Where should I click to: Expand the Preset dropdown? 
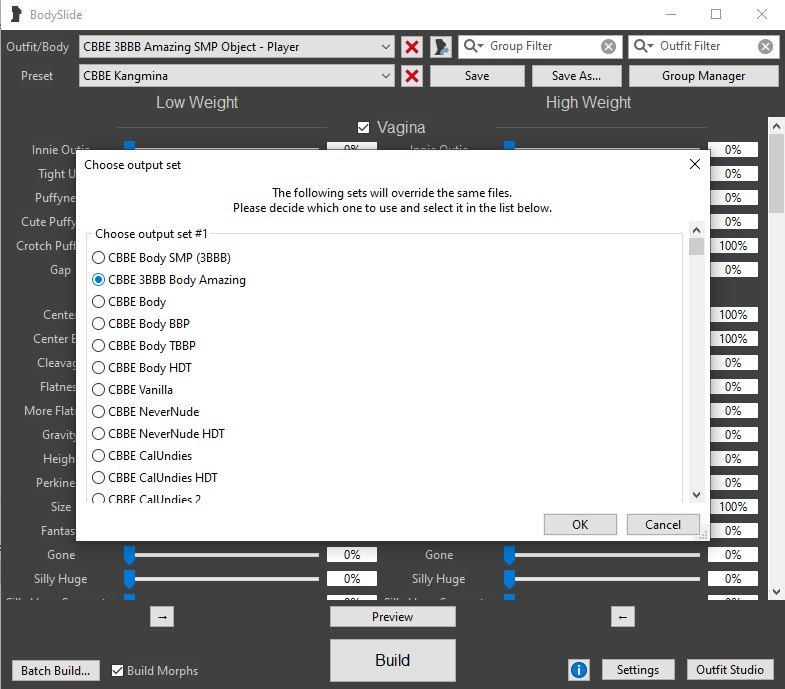(386, 76)
